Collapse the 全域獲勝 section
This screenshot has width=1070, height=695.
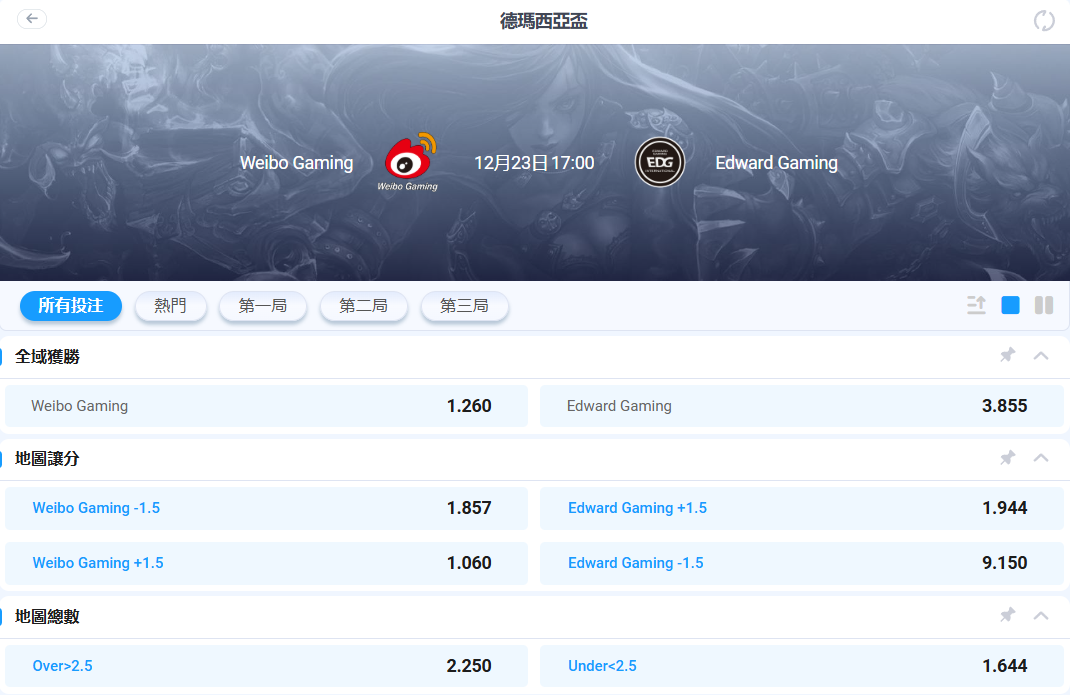tap(1041, 355)
